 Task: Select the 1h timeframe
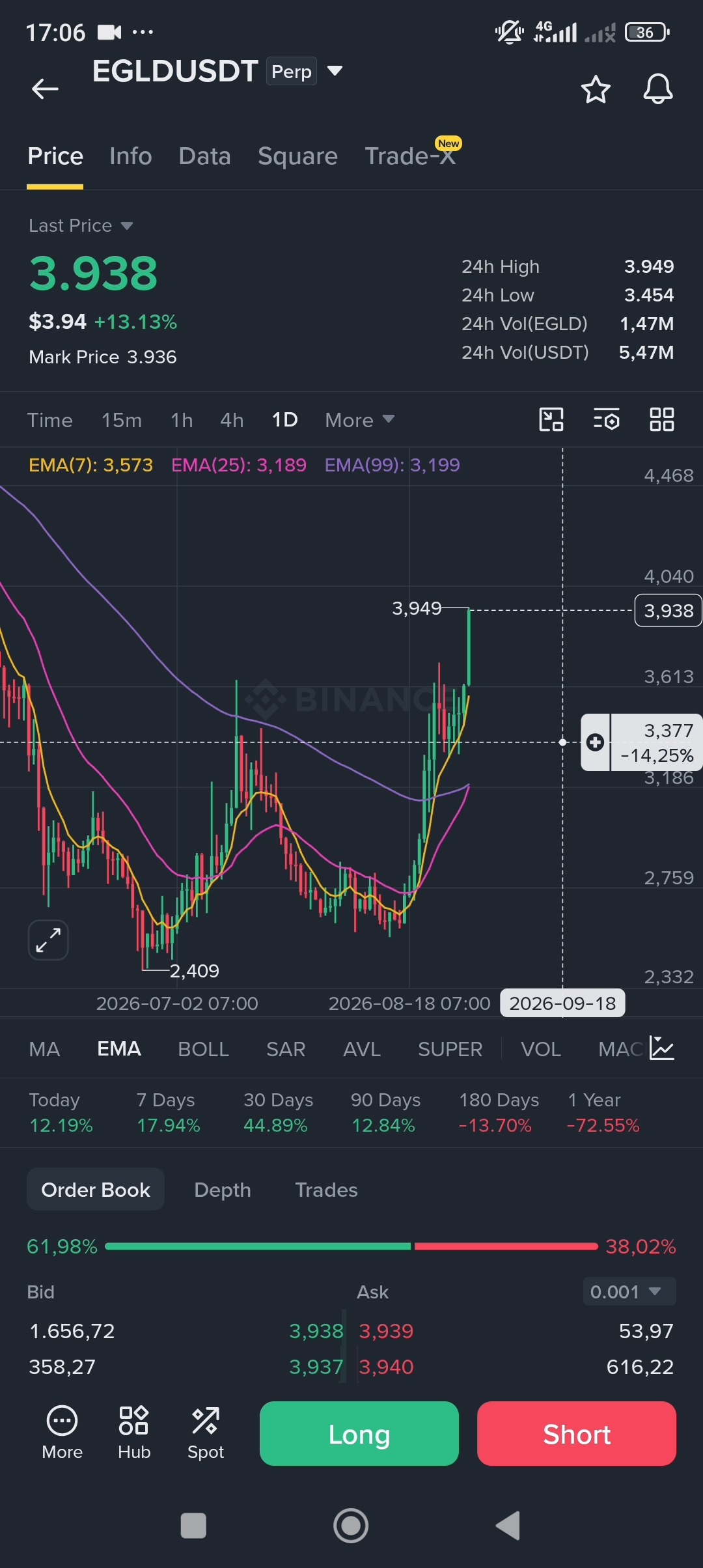coord(182,420)
